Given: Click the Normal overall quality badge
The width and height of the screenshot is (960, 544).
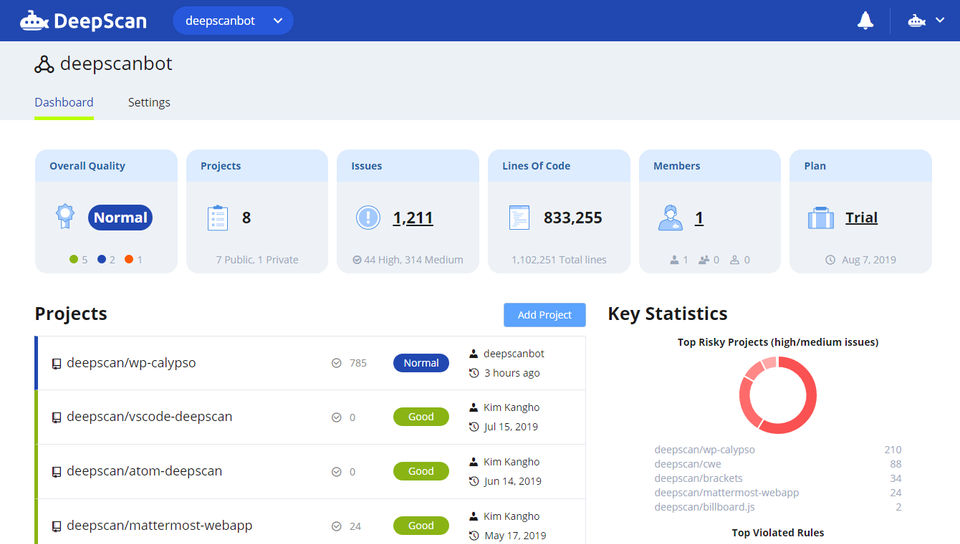Looking at the screenshot, I should pos(120,217).
